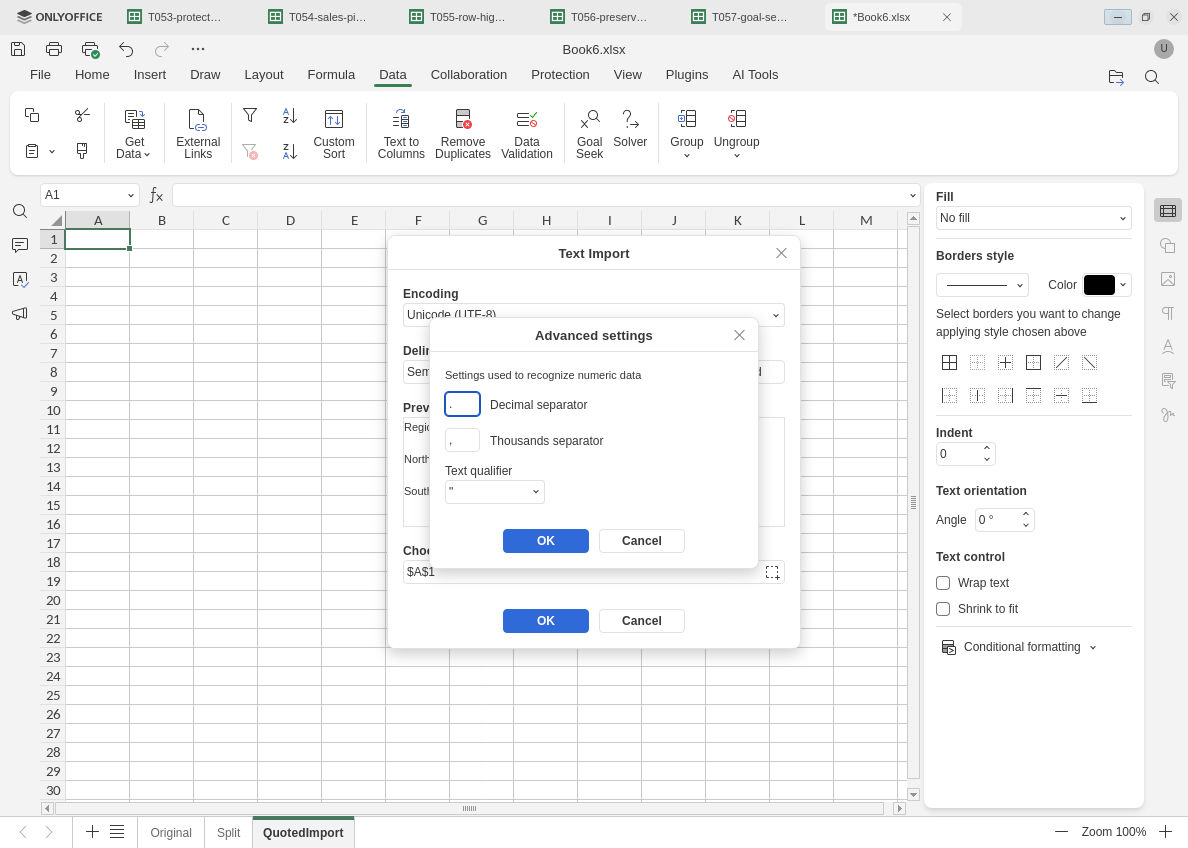Open the Find icon in left sidebar
Screen dimensions: 1188x848
click(x=20, y=211)
